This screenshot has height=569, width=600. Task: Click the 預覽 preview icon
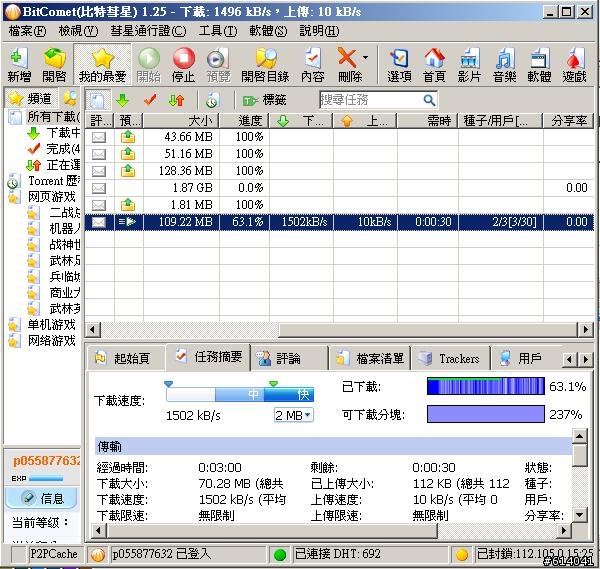(x=218, y=65)
